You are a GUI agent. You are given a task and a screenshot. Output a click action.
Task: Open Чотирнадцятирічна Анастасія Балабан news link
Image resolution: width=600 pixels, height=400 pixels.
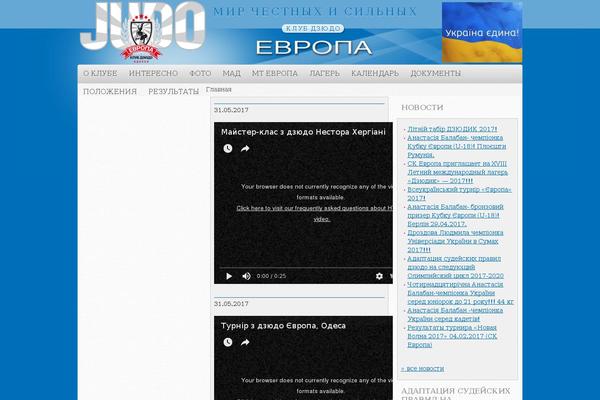460,293
